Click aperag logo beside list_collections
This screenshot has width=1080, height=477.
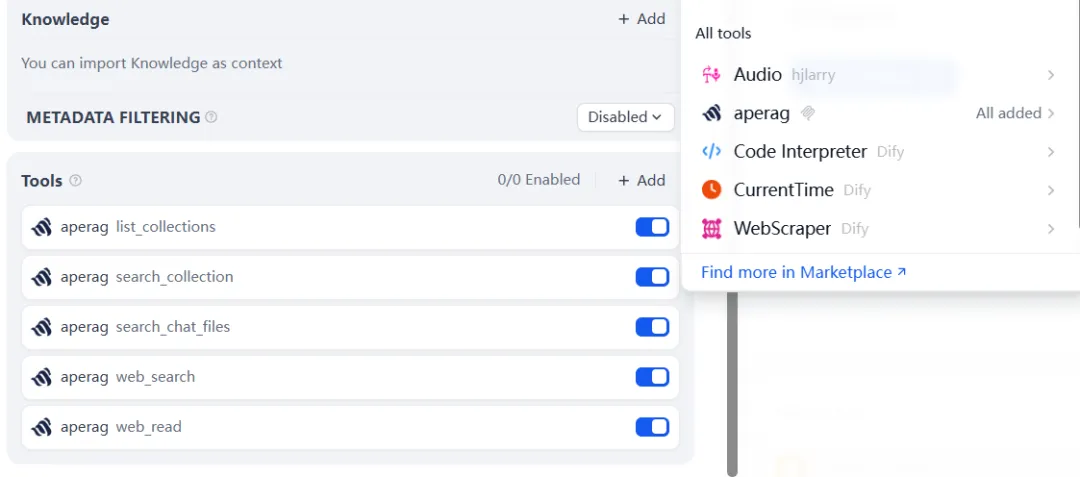(x=41, y=227)
